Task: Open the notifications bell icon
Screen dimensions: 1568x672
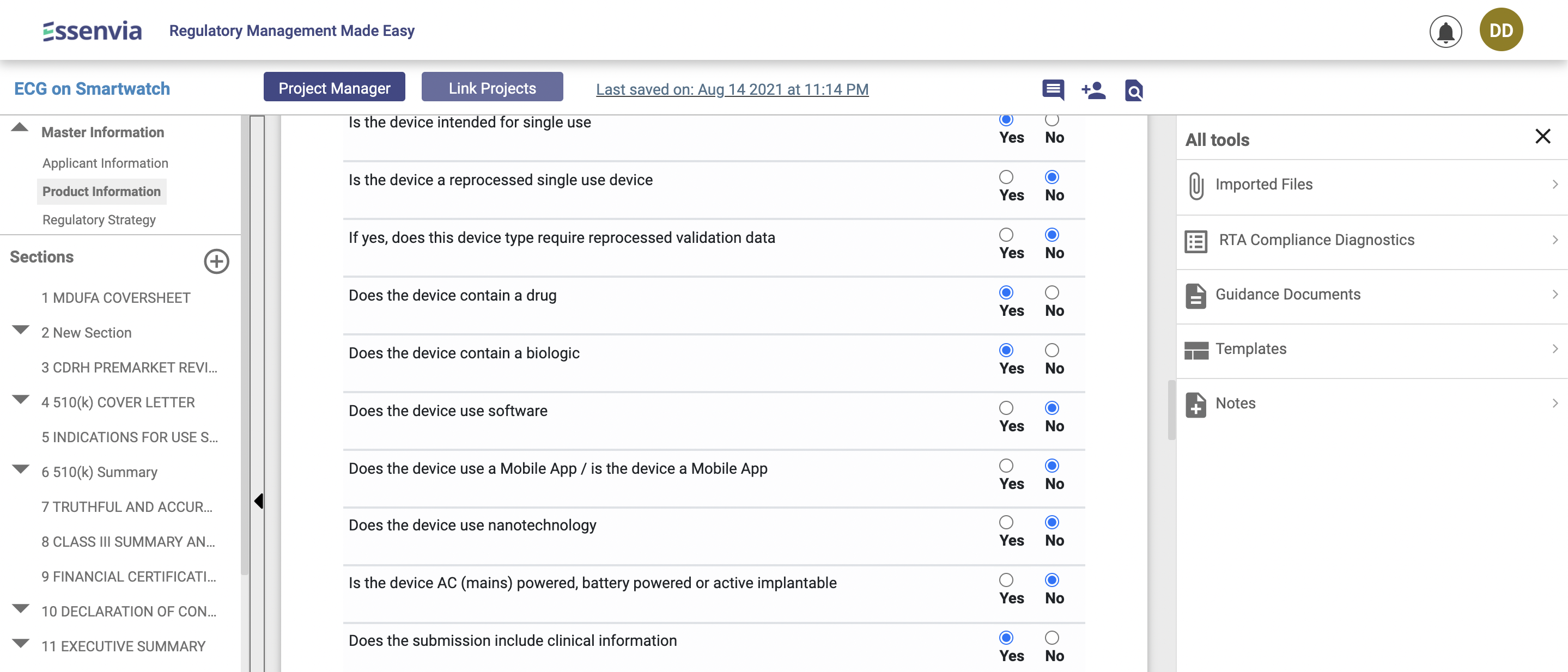Action: (x=1445, y=31)
